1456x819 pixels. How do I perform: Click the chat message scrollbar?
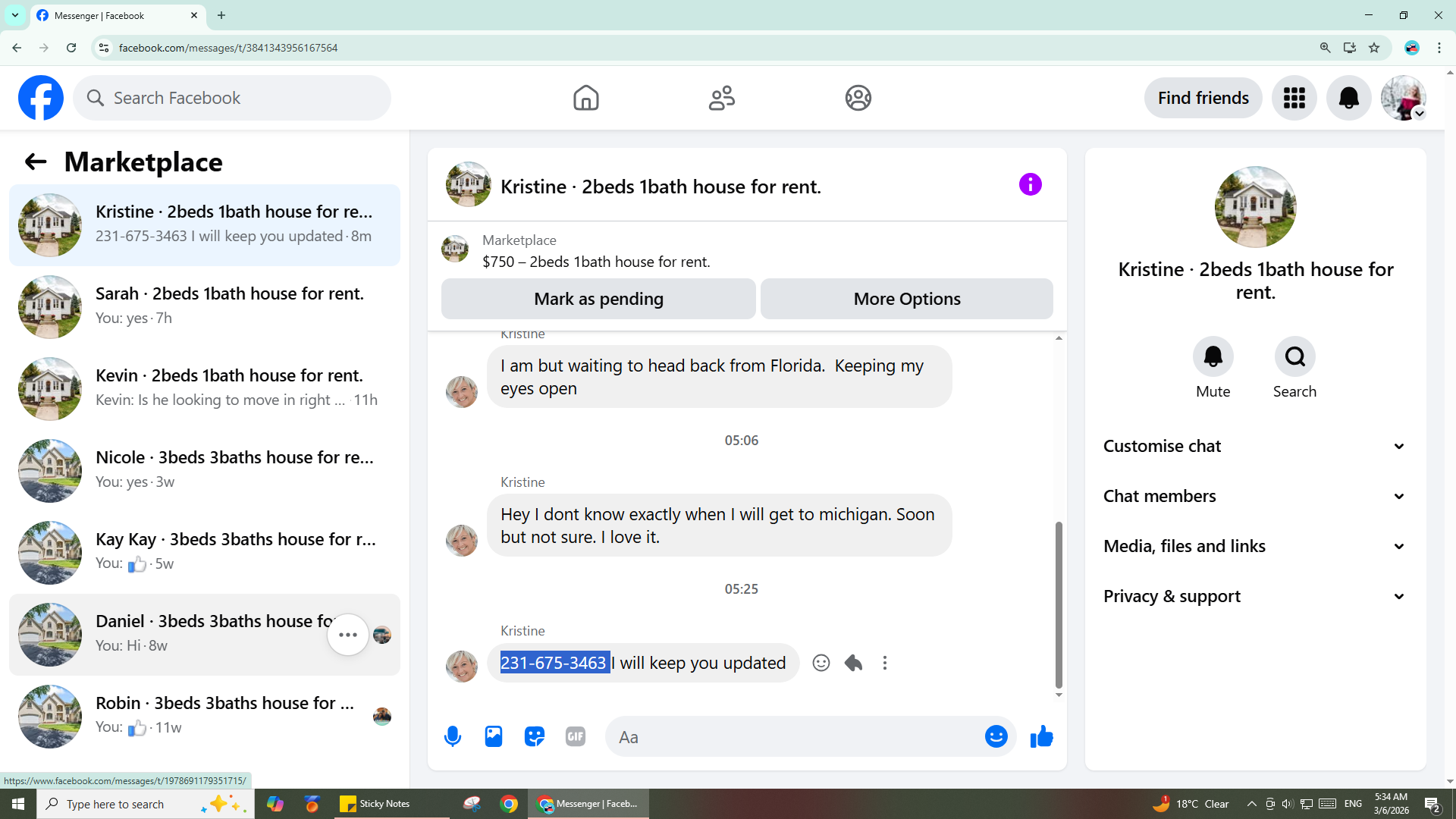1059,604
